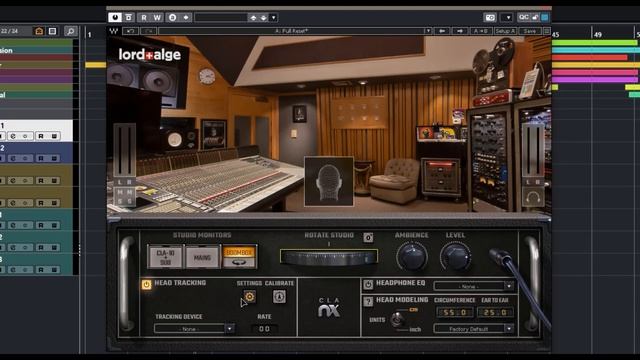Click the orange track visibility icon near 22/24
The height and width of the screenshot is (360, 640).
pyautogui.click(x=39, y=31)
